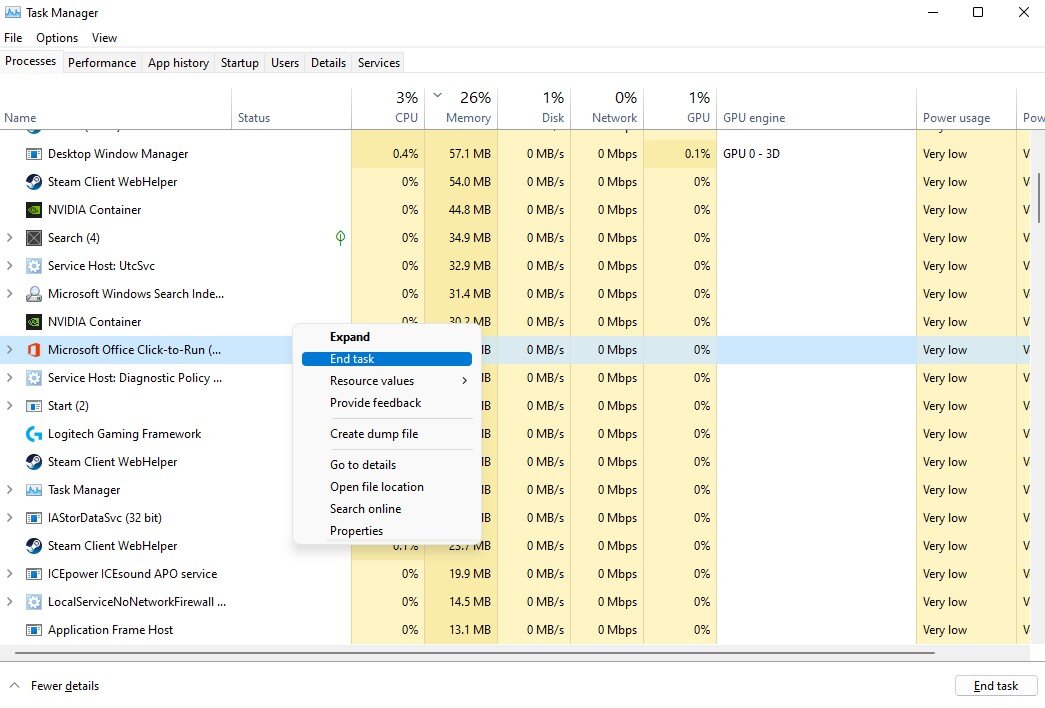
Task: Expand the Start (2) process group
Action: 10,406
